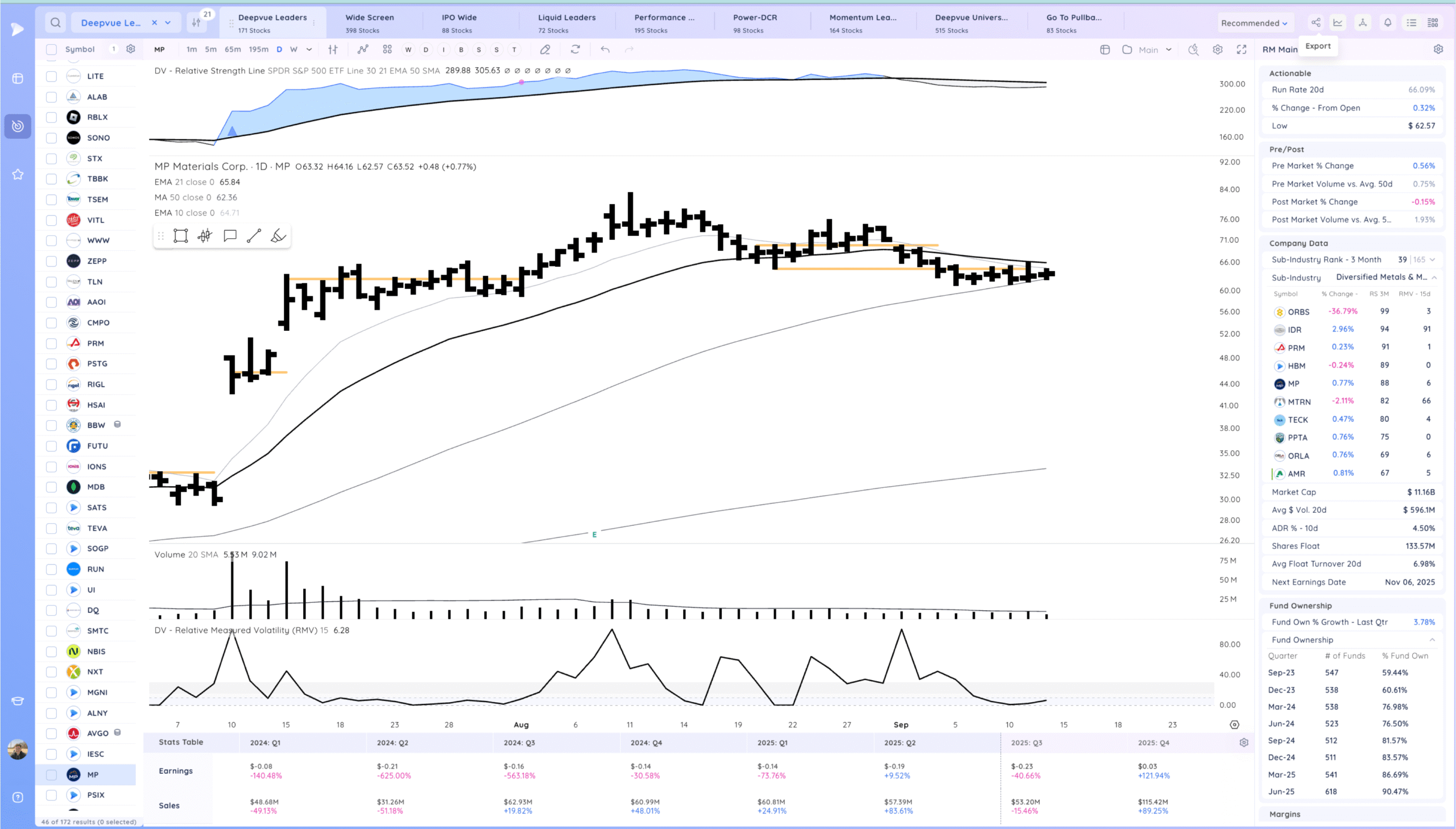The height and width of the screenshot is (829, 1456).
Task: Check the NBIS row checkbox
Action: click(51, 652)
